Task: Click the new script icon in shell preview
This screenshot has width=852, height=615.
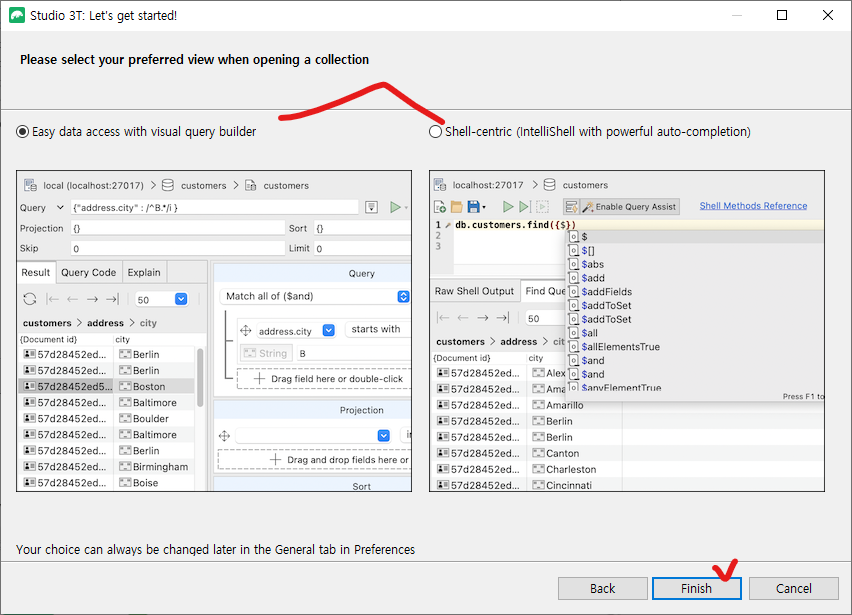Action: [440, 206]
